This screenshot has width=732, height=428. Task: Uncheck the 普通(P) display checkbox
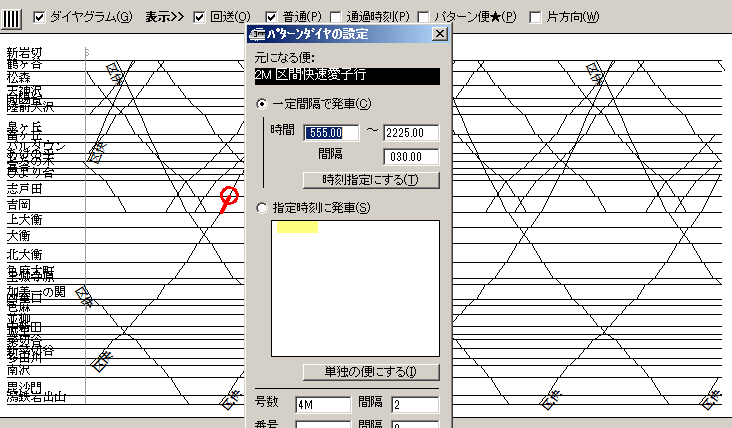tap(272, 17)
